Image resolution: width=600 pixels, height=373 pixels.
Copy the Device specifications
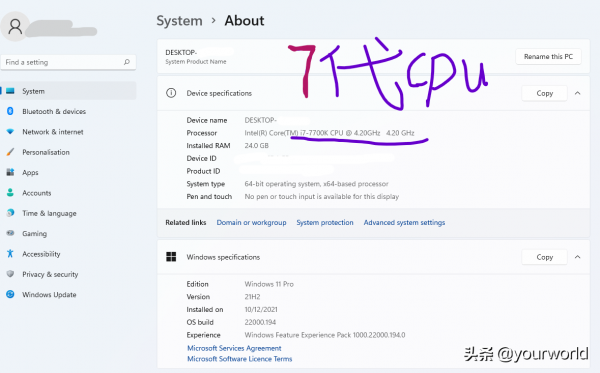tap(544, 93)
